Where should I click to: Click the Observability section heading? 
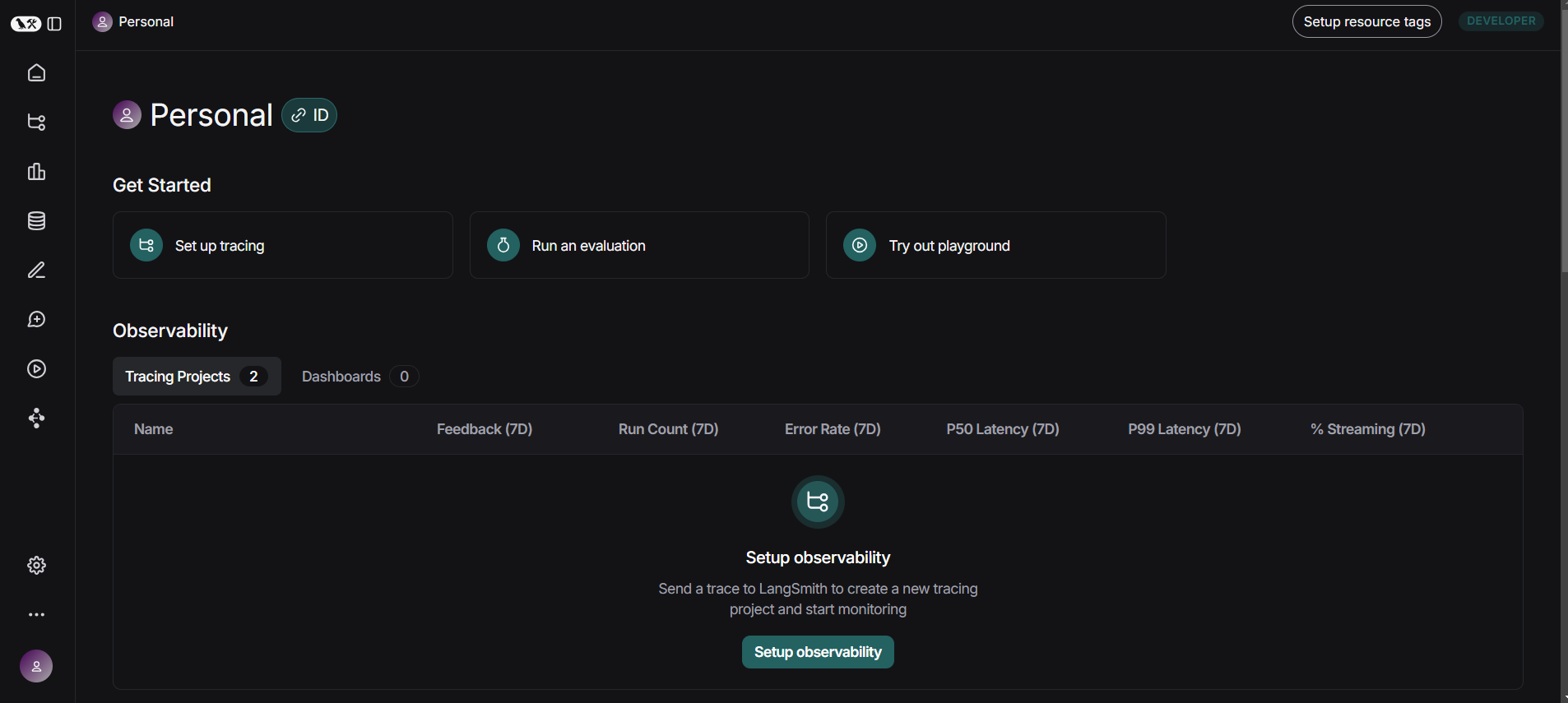[x=170, y=331]
